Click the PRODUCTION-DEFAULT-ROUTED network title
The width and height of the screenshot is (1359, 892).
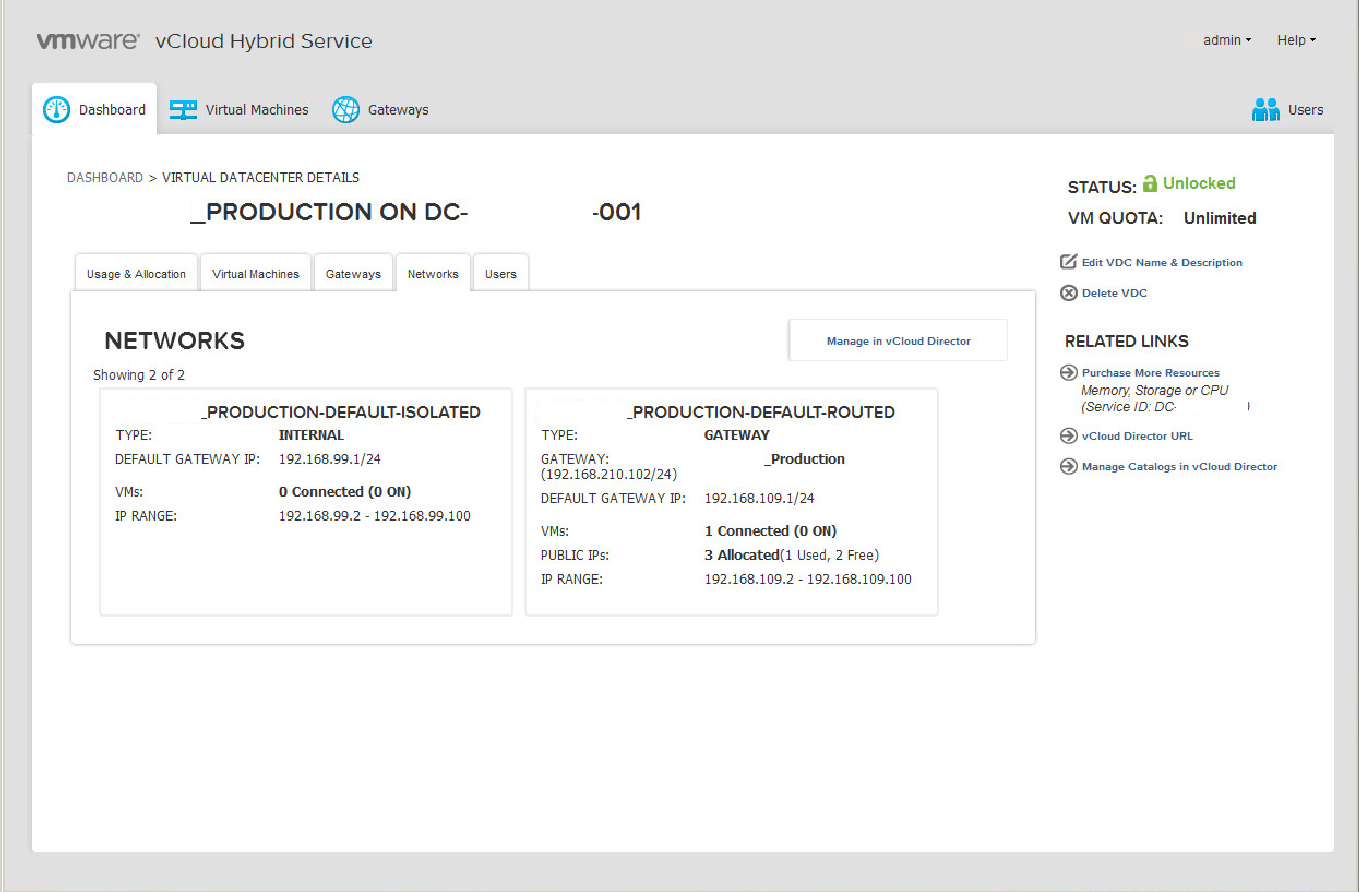coord(760,412)
